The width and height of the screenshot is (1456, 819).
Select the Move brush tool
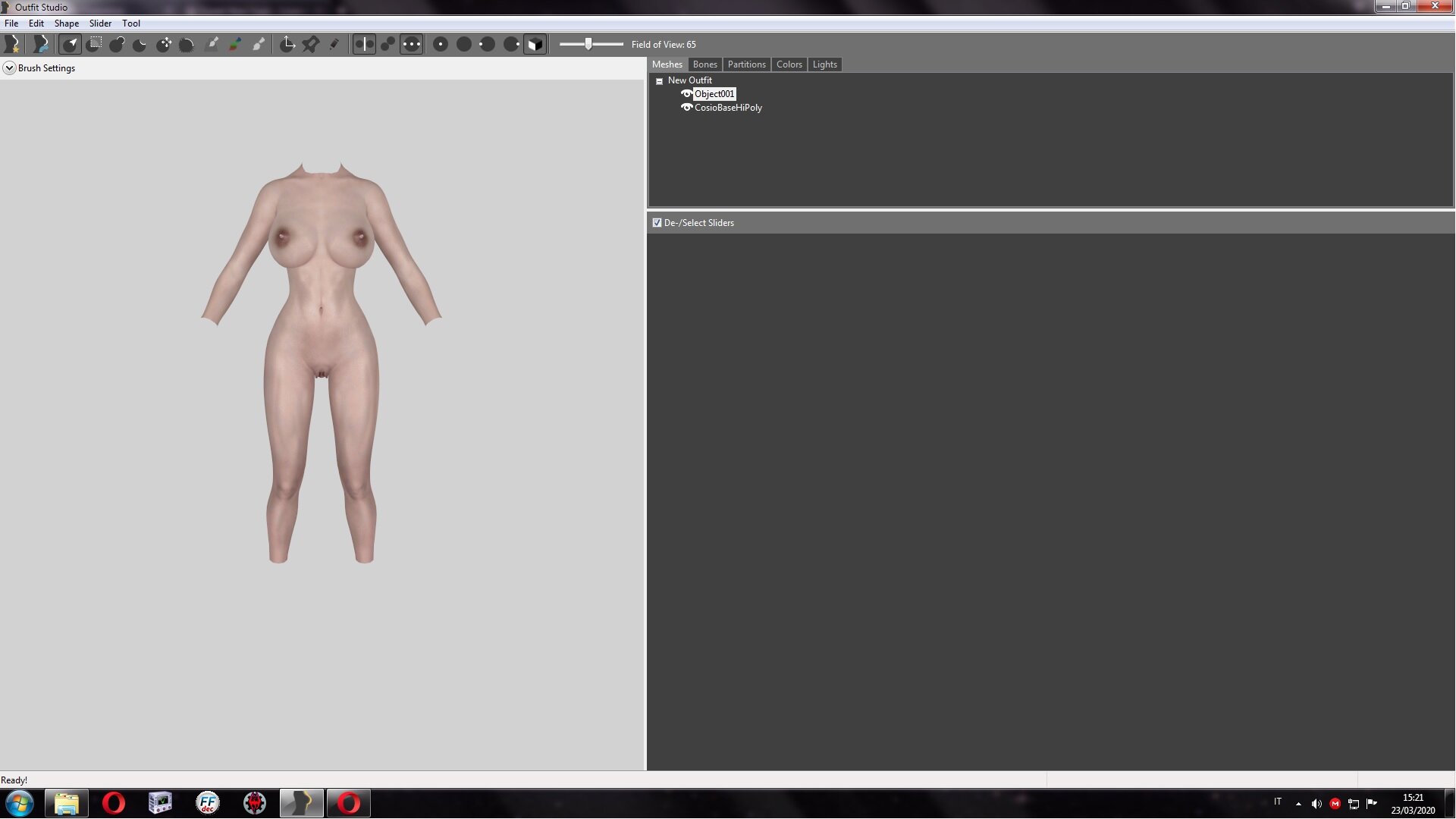coord(164,44)
